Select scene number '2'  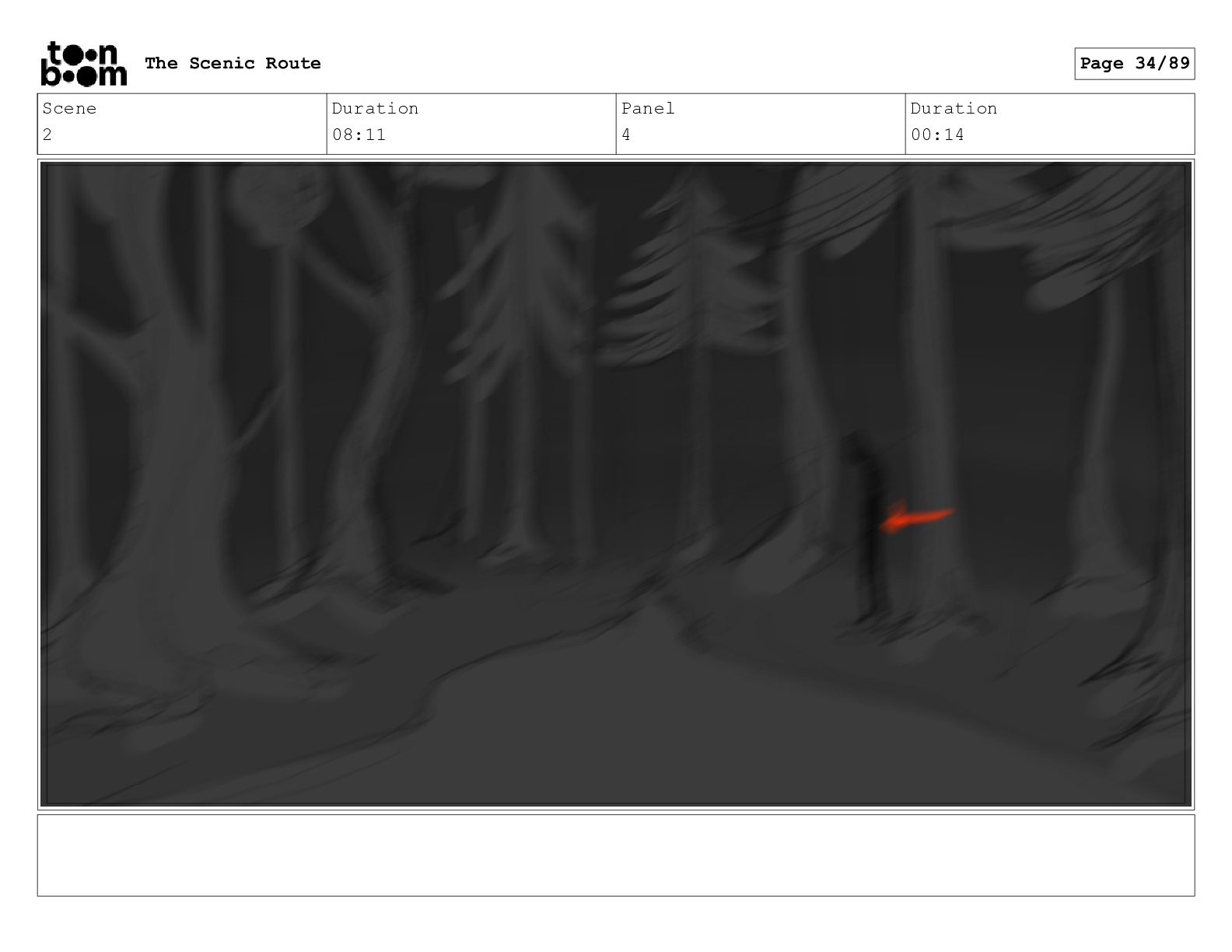(x=47, y=135)
